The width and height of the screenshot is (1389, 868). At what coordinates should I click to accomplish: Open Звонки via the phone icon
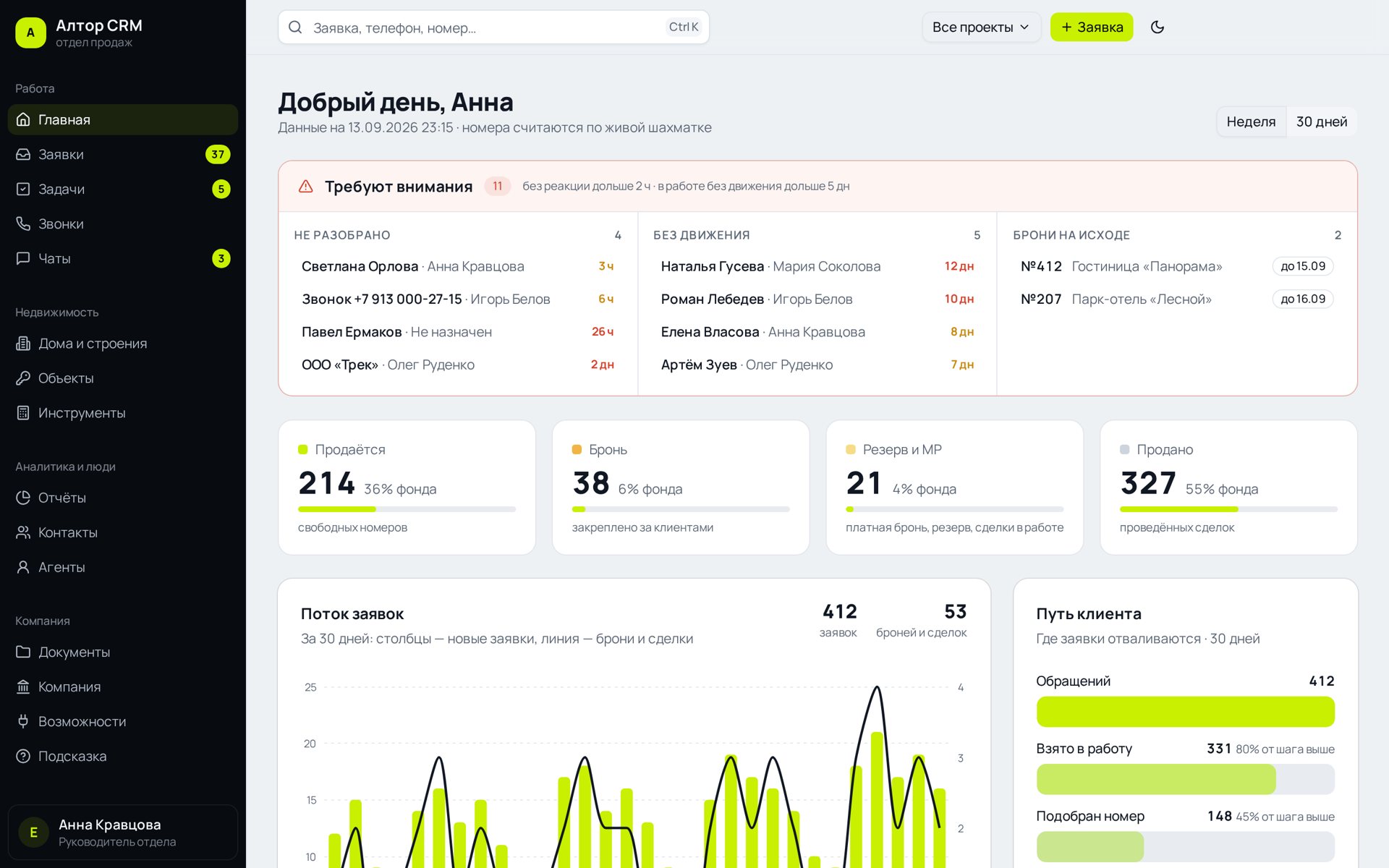23,224
